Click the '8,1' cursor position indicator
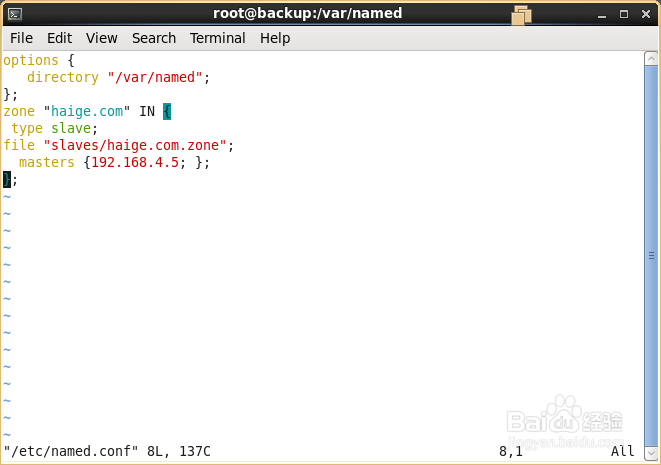The height and width of the screenshot is (465, 661). click(511, 452)
